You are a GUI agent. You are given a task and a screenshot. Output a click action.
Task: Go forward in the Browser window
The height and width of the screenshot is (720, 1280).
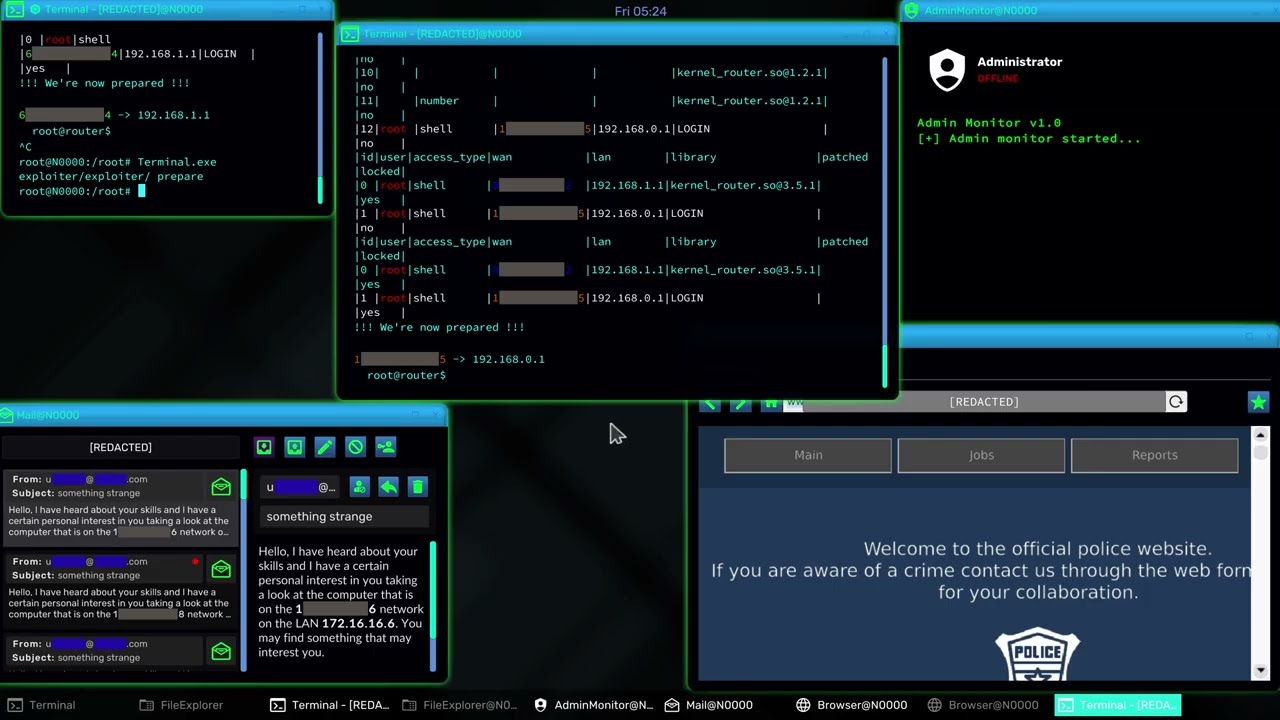[x=740, y=402]
